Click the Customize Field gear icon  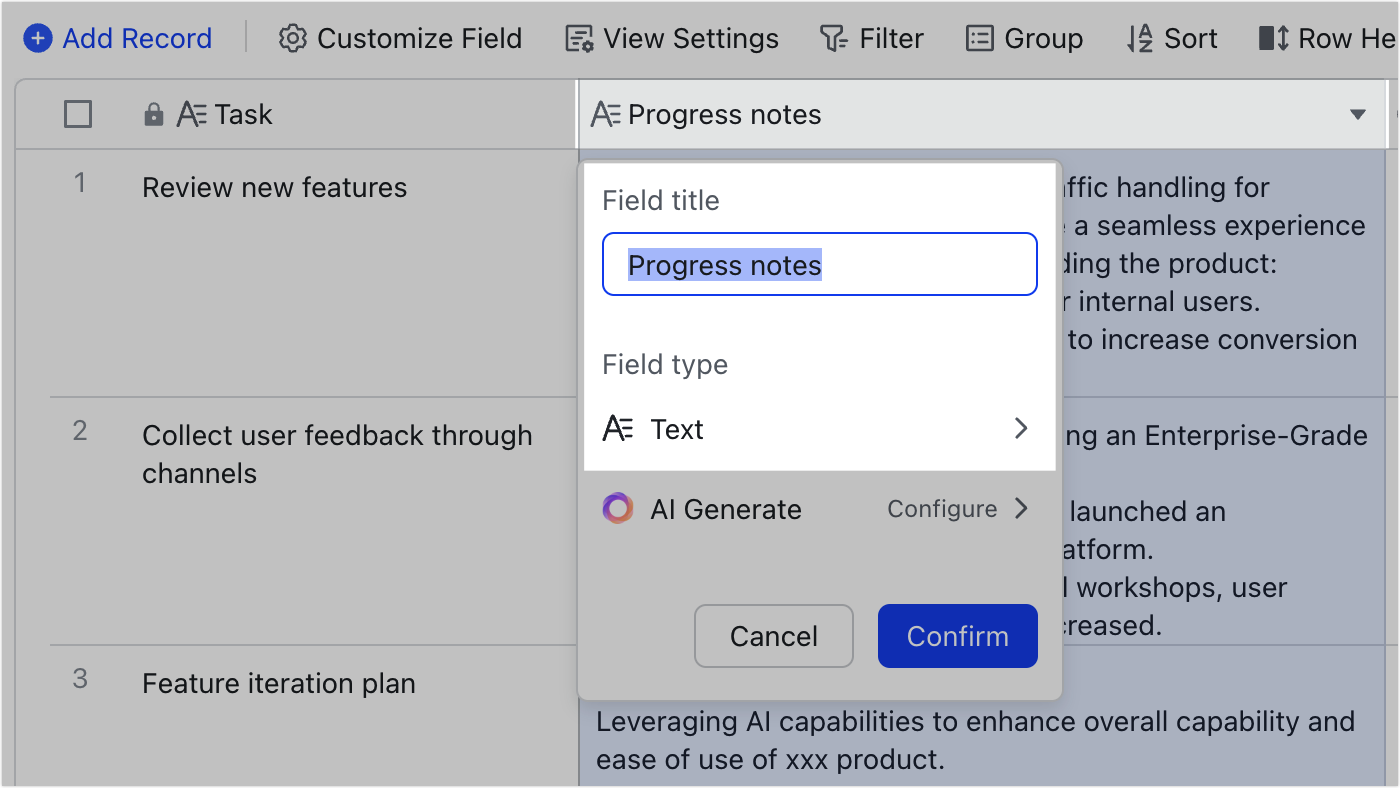click(x=292, y=38)
